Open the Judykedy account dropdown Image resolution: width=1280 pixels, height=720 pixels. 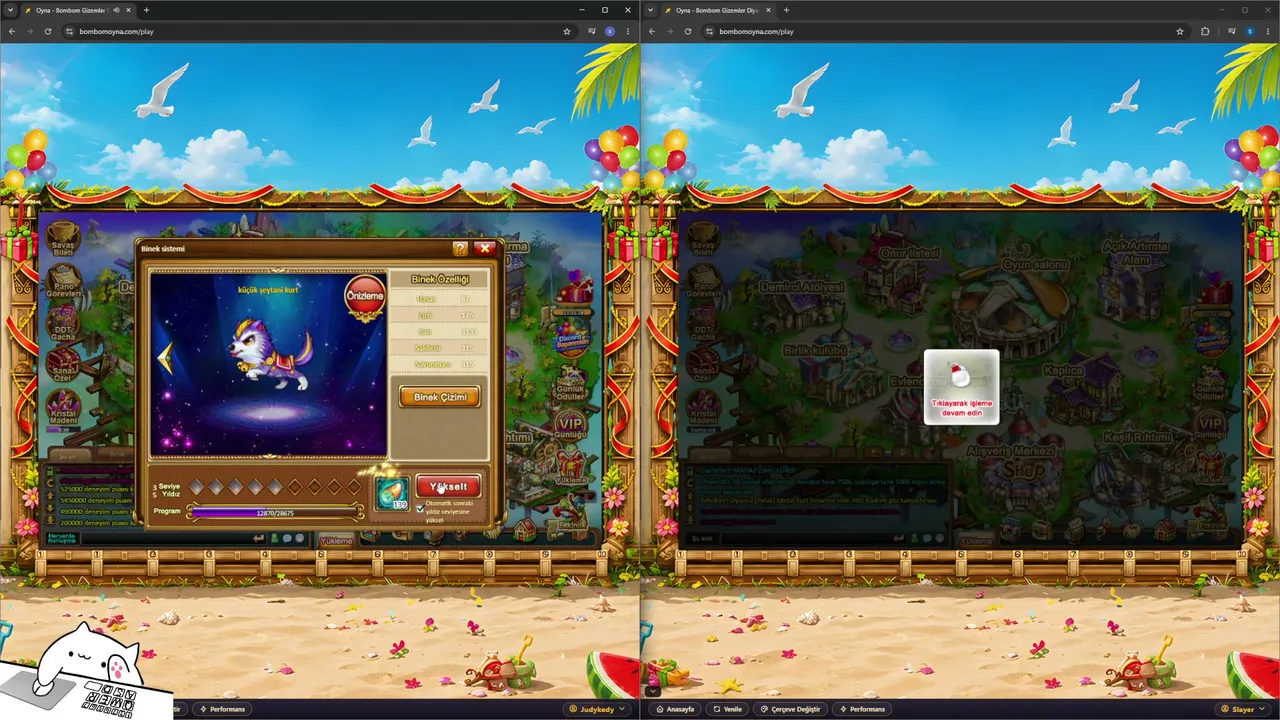coord(597,709)
